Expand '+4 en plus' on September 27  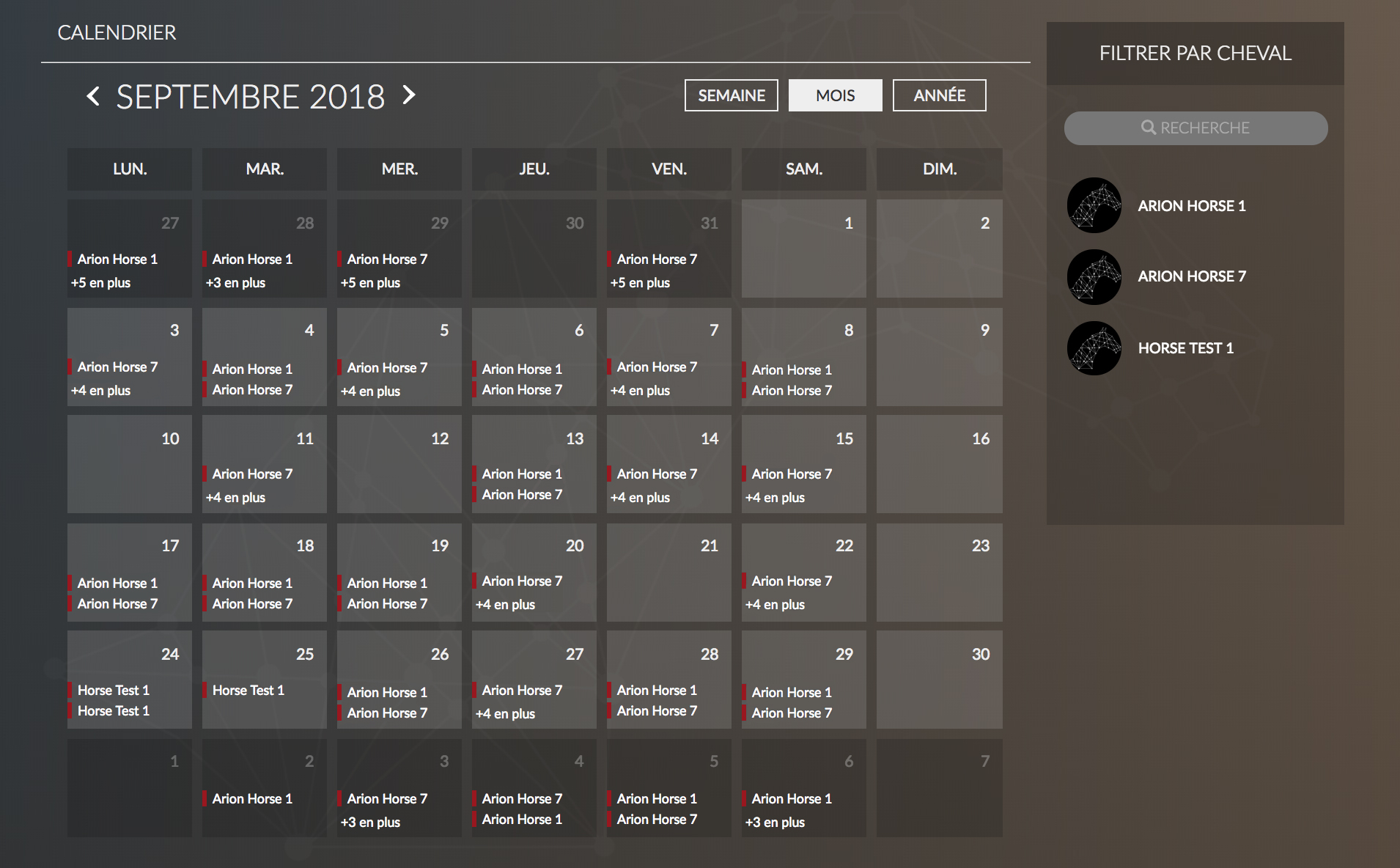coord(505,714)
